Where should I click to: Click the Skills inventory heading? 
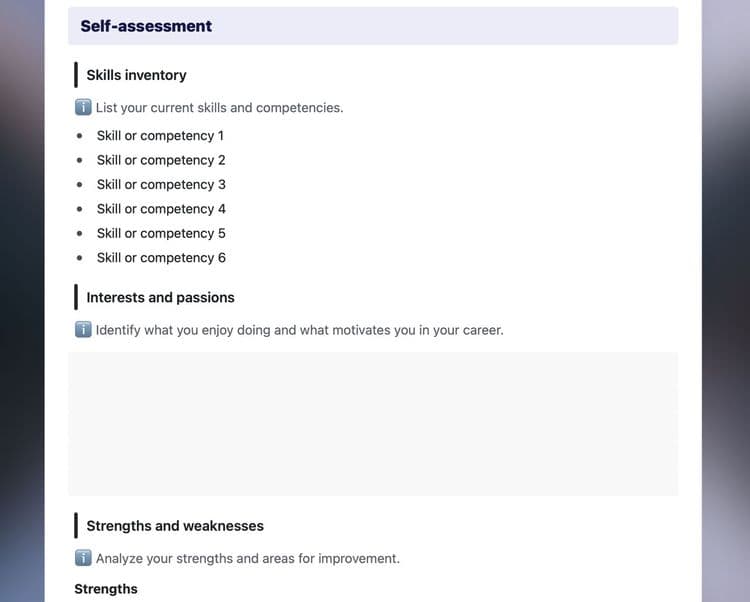136,75
